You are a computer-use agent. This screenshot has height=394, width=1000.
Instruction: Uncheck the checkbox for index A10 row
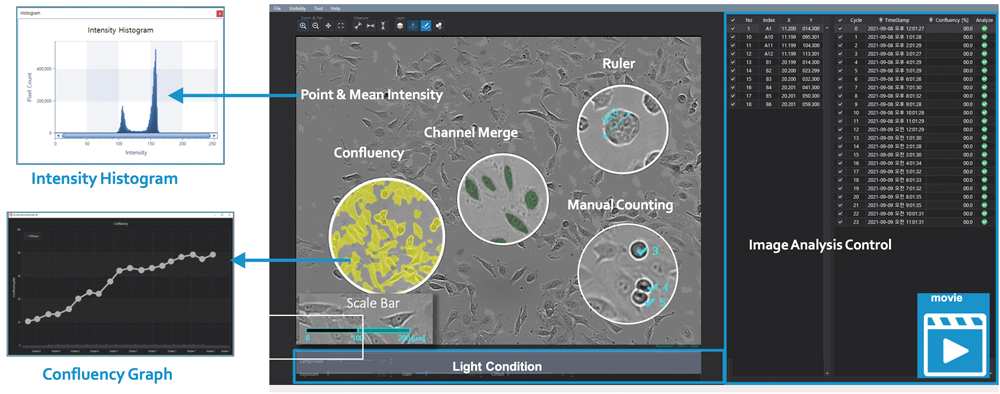click(733, 37)
